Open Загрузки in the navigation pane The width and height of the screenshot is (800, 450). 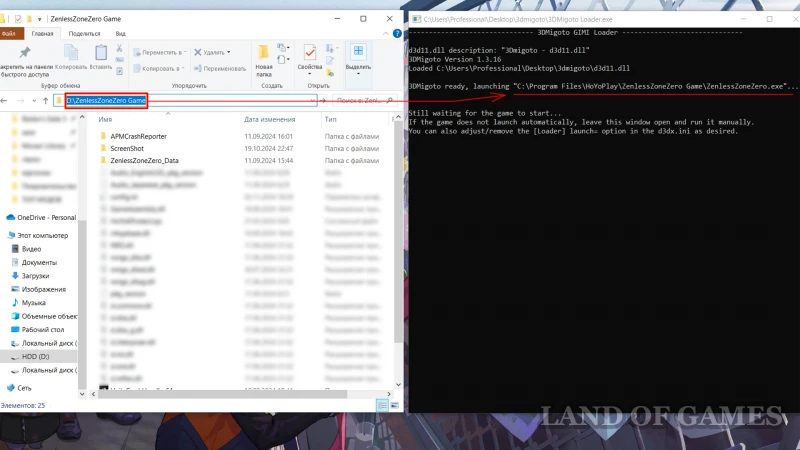pos(35,276)
